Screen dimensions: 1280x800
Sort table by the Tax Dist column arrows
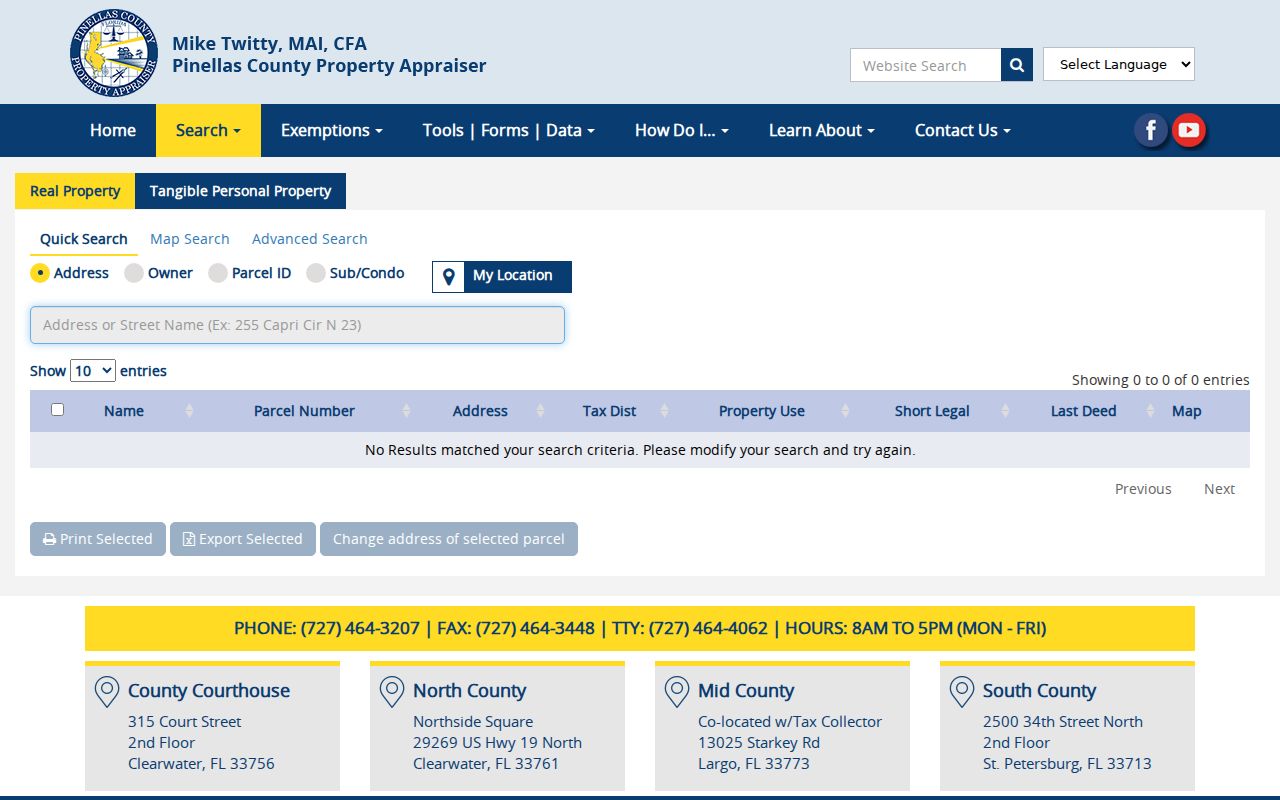pos(664,411)
